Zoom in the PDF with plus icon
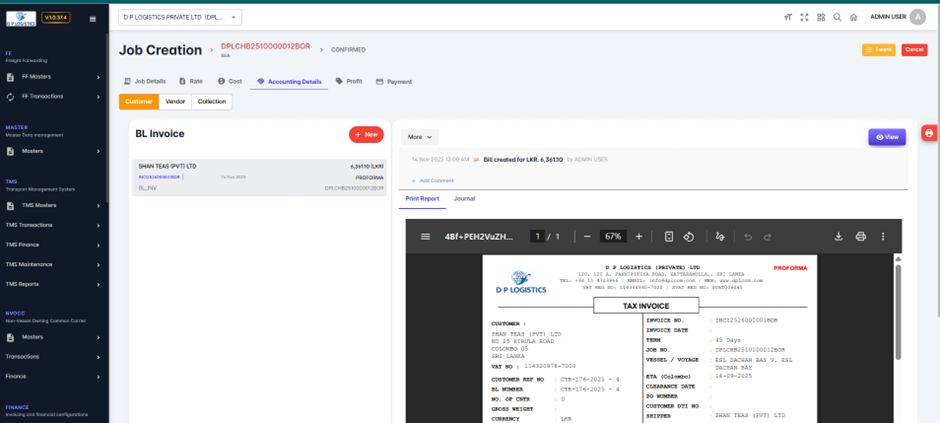940x423 pixels. point(639,237)
